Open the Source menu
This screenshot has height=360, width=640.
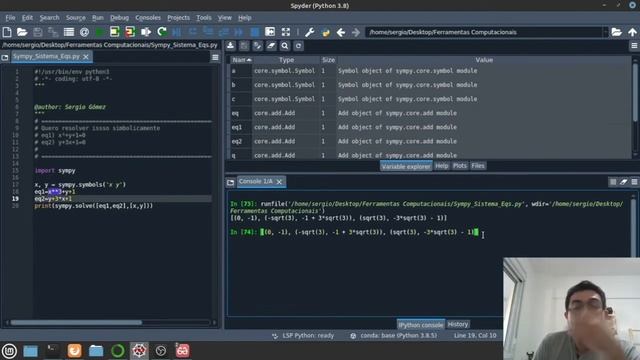pyautogui.click(x=76, y=18)
